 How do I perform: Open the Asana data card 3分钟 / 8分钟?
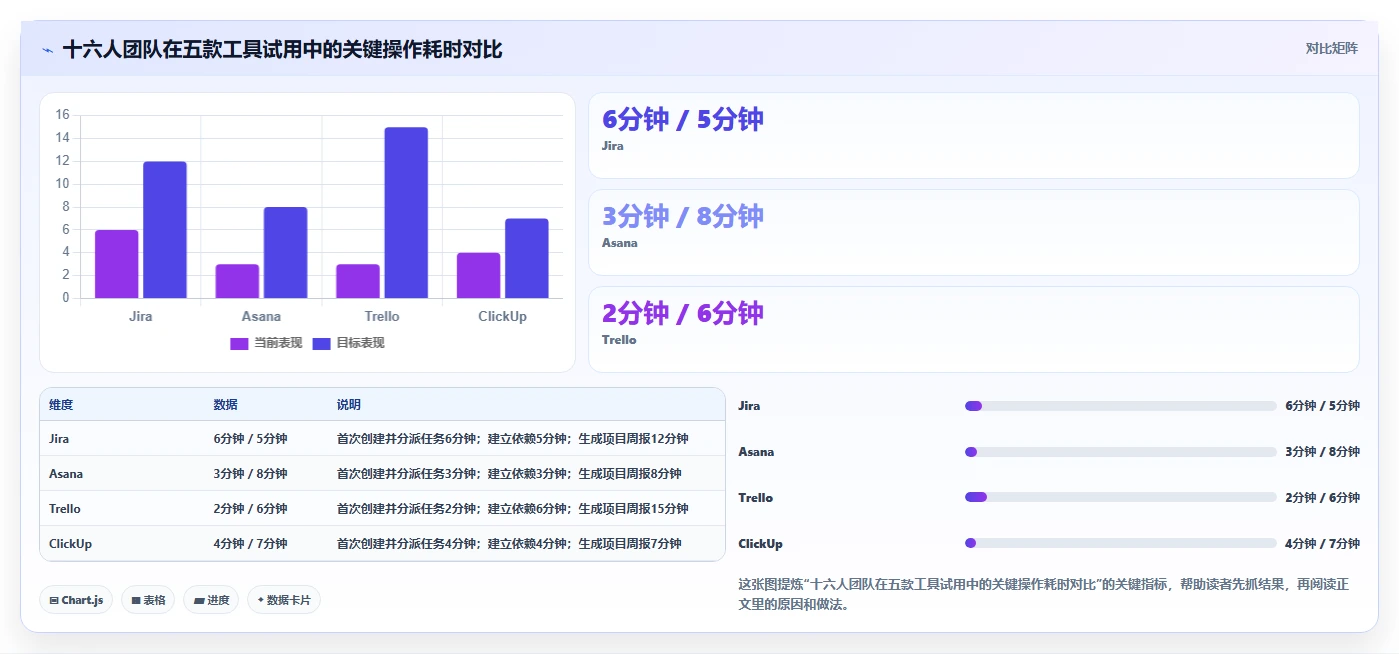pos(974,232)
